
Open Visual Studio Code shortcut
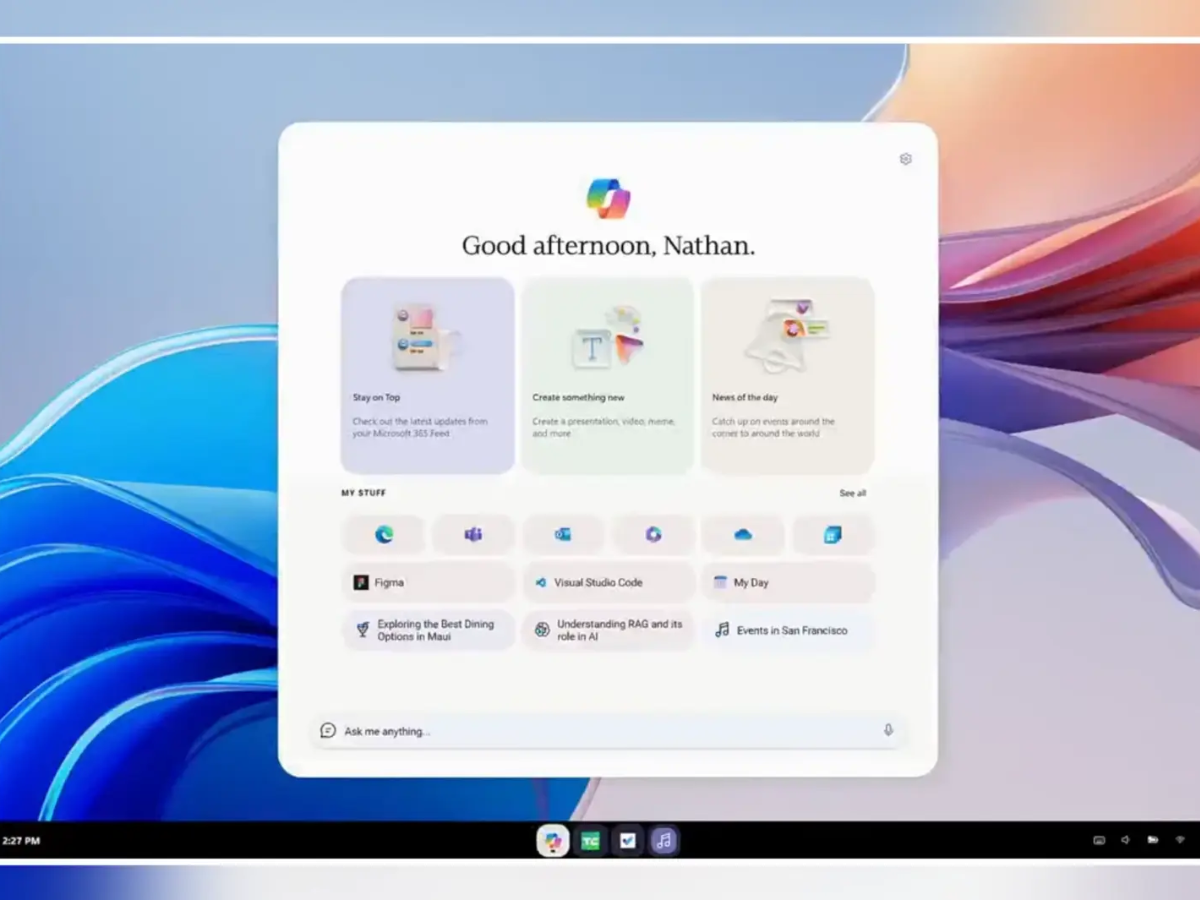coord(608,582)
